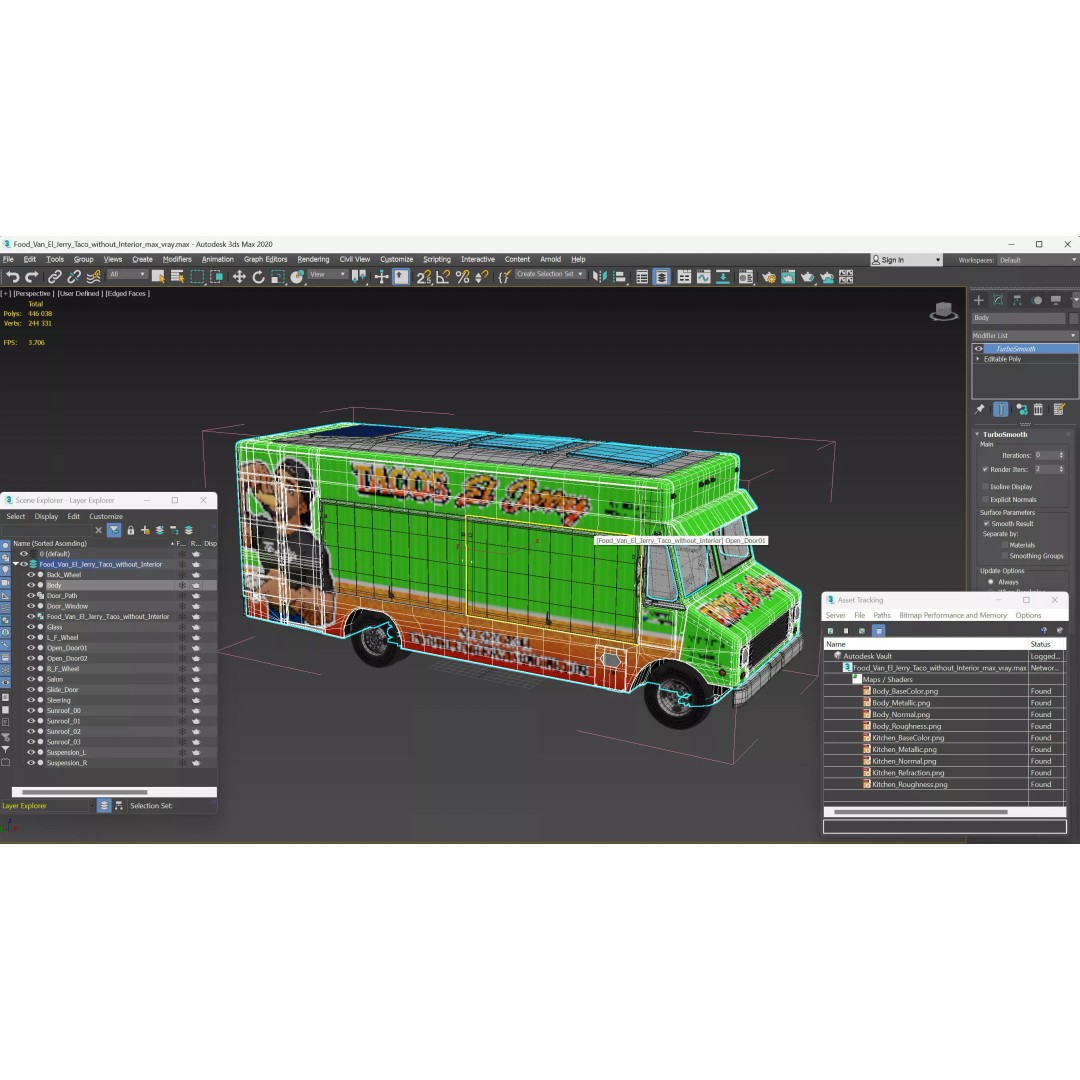This screenshot has height=1080, width=1080.
Task: Activate the Select and Move tool
Action: point(239,277)
